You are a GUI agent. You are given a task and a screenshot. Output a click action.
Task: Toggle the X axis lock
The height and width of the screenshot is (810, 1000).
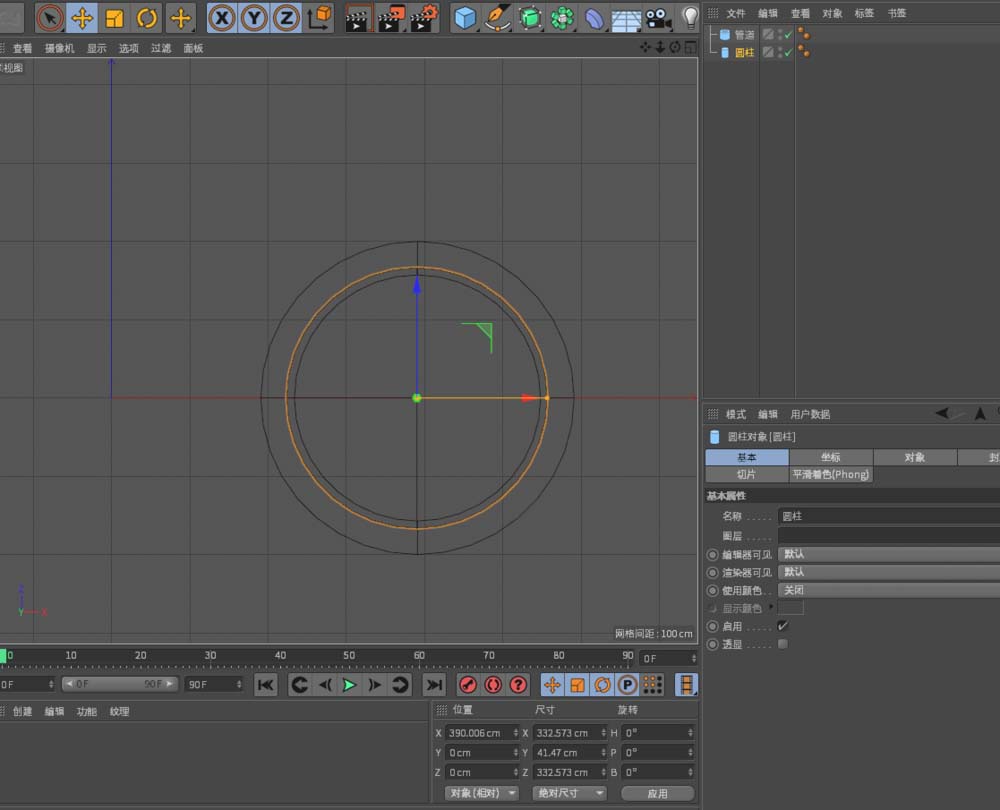[222, 17]
